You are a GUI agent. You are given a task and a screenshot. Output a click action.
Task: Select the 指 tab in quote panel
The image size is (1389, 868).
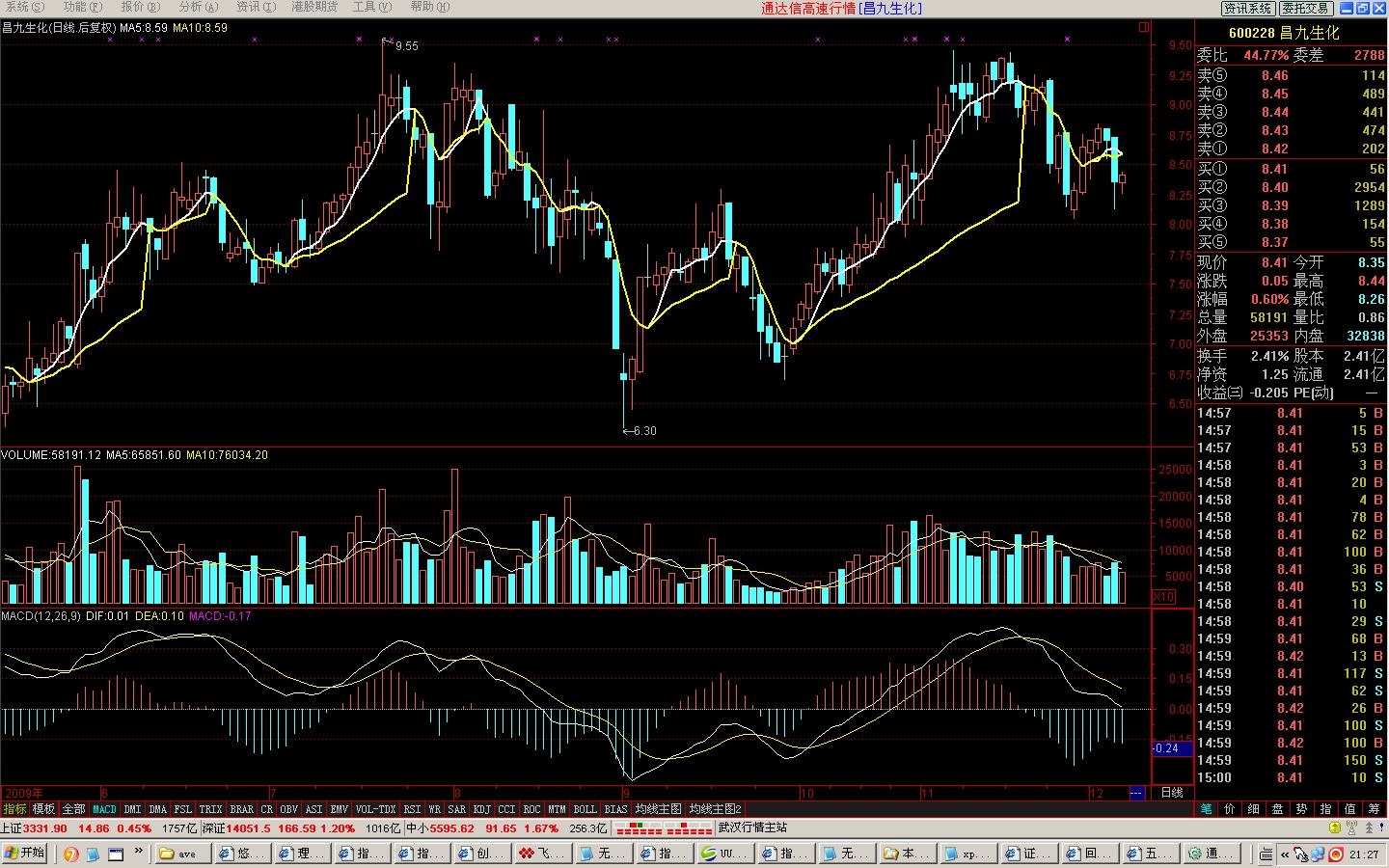(1326, 809)
